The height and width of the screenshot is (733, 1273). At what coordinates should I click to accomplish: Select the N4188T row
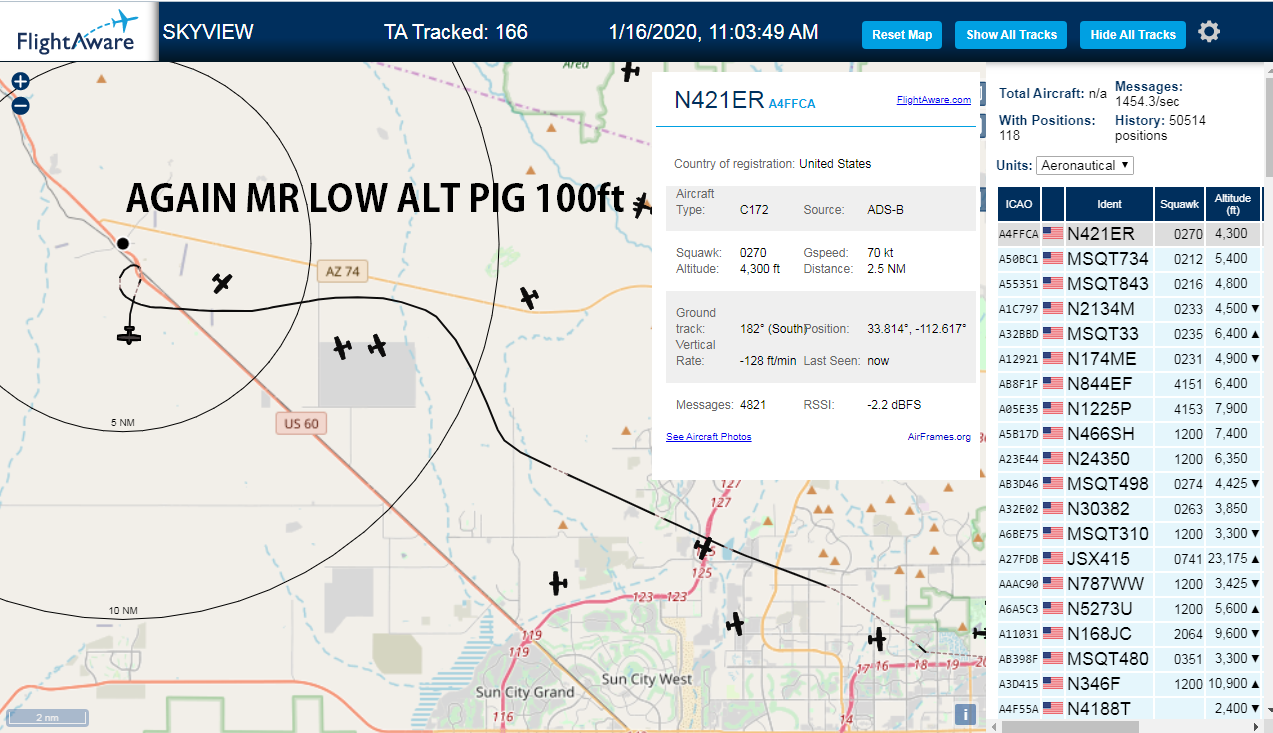pos(1130,709)
